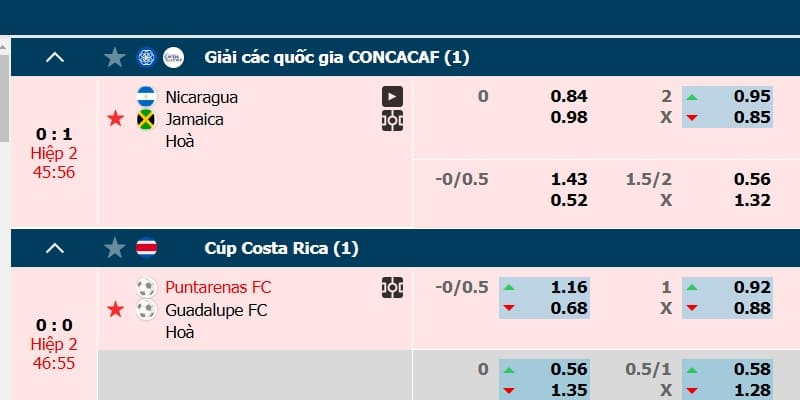Open match statistics for Puntarenas vs Guadalupe
Screen dimensions: 800x400
(392, 288)
